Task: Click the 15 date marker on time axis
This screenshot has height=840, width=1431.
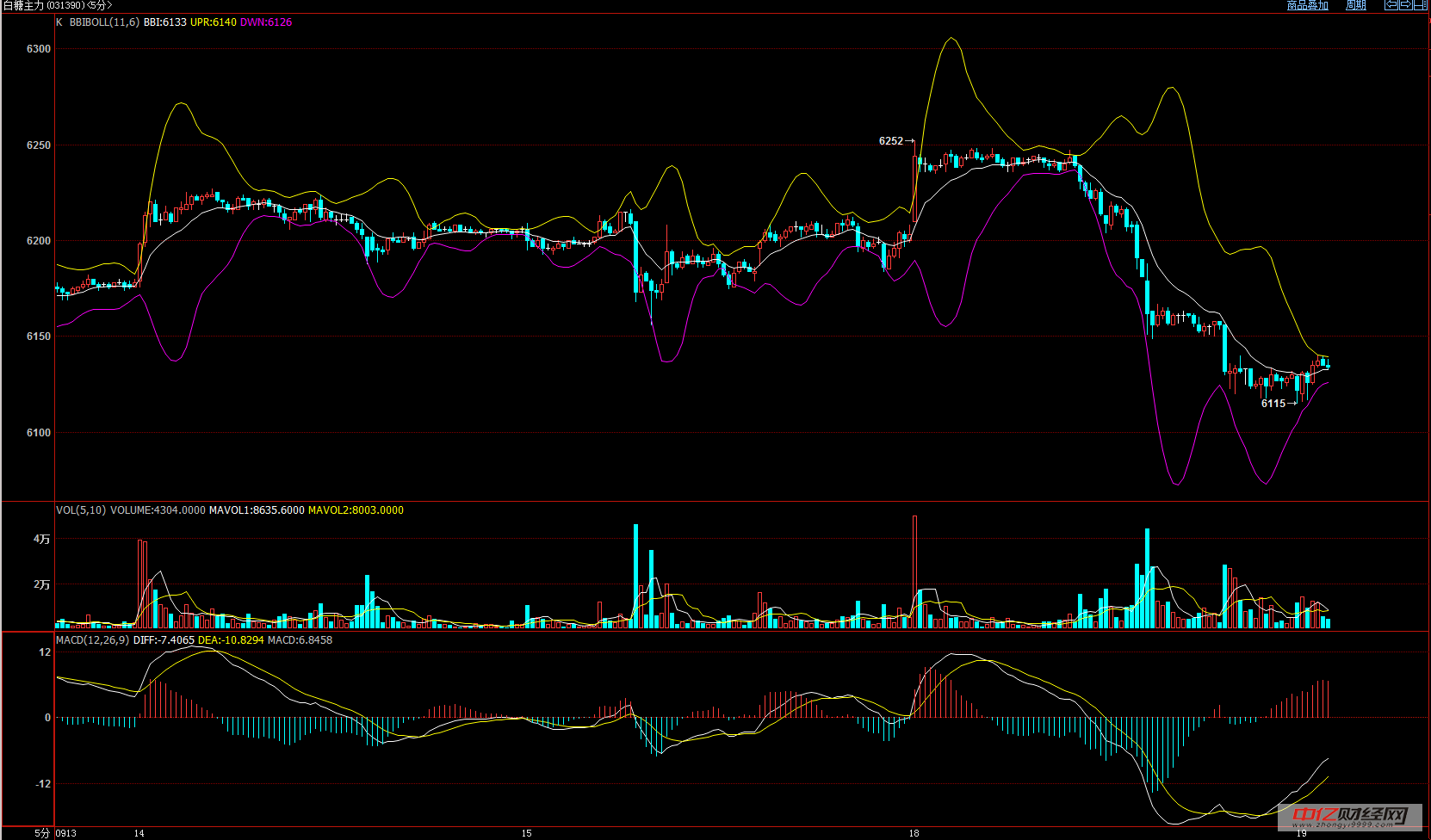Action: [x=527, y=833]
